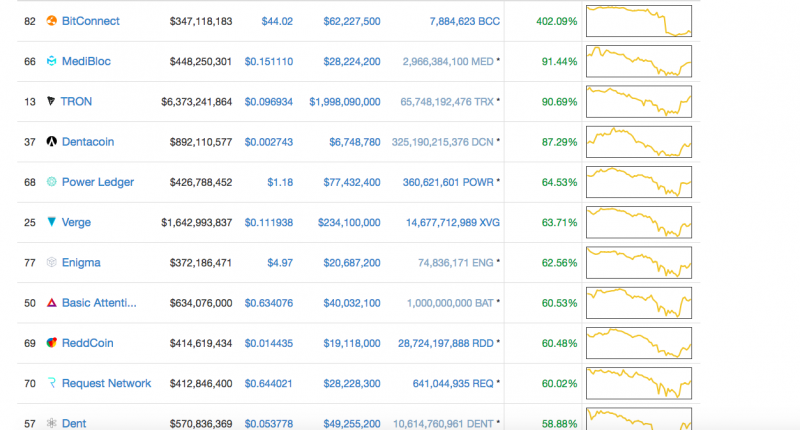Click ReddCoin price $0.014435
Image resolution: width=800 pixels, height=430 pixels.
point(269,344)
